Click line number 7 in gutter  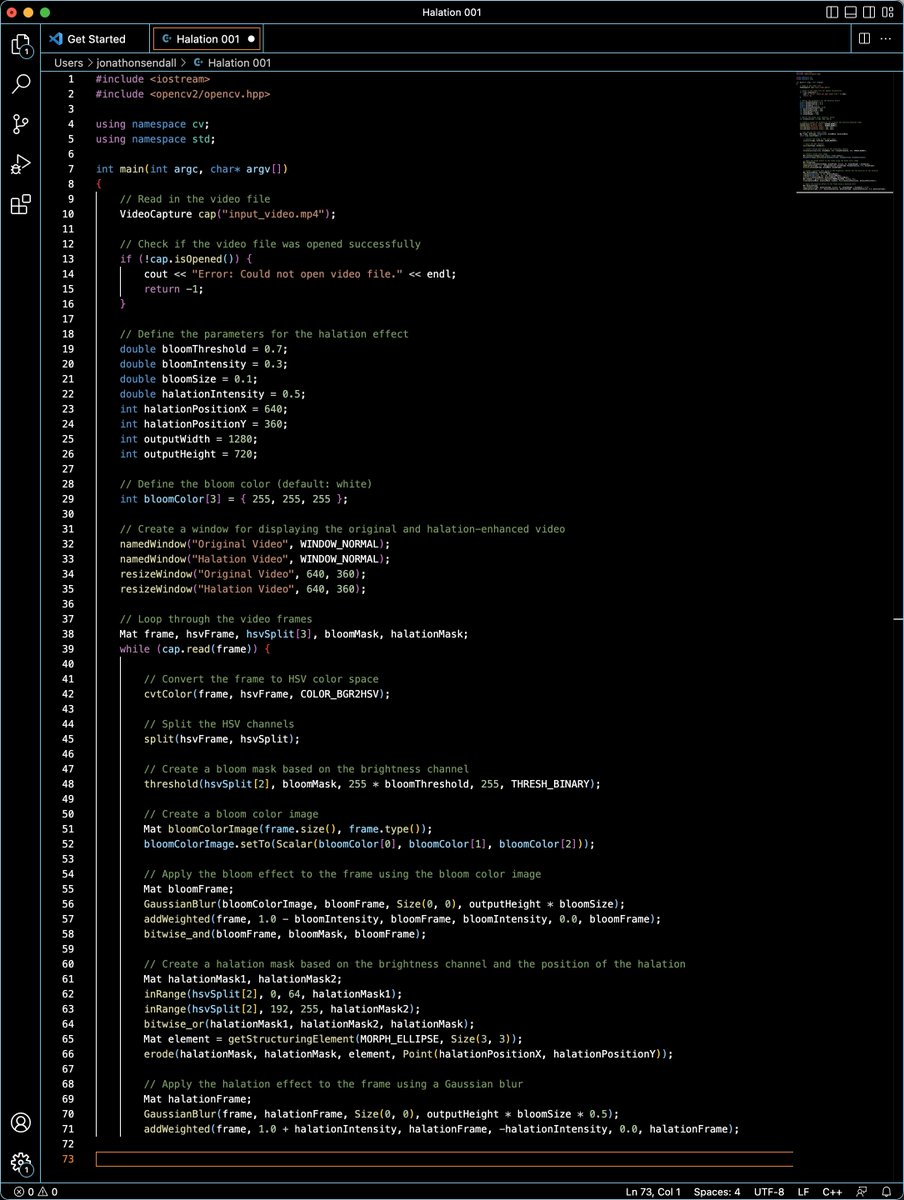(71, 169)
